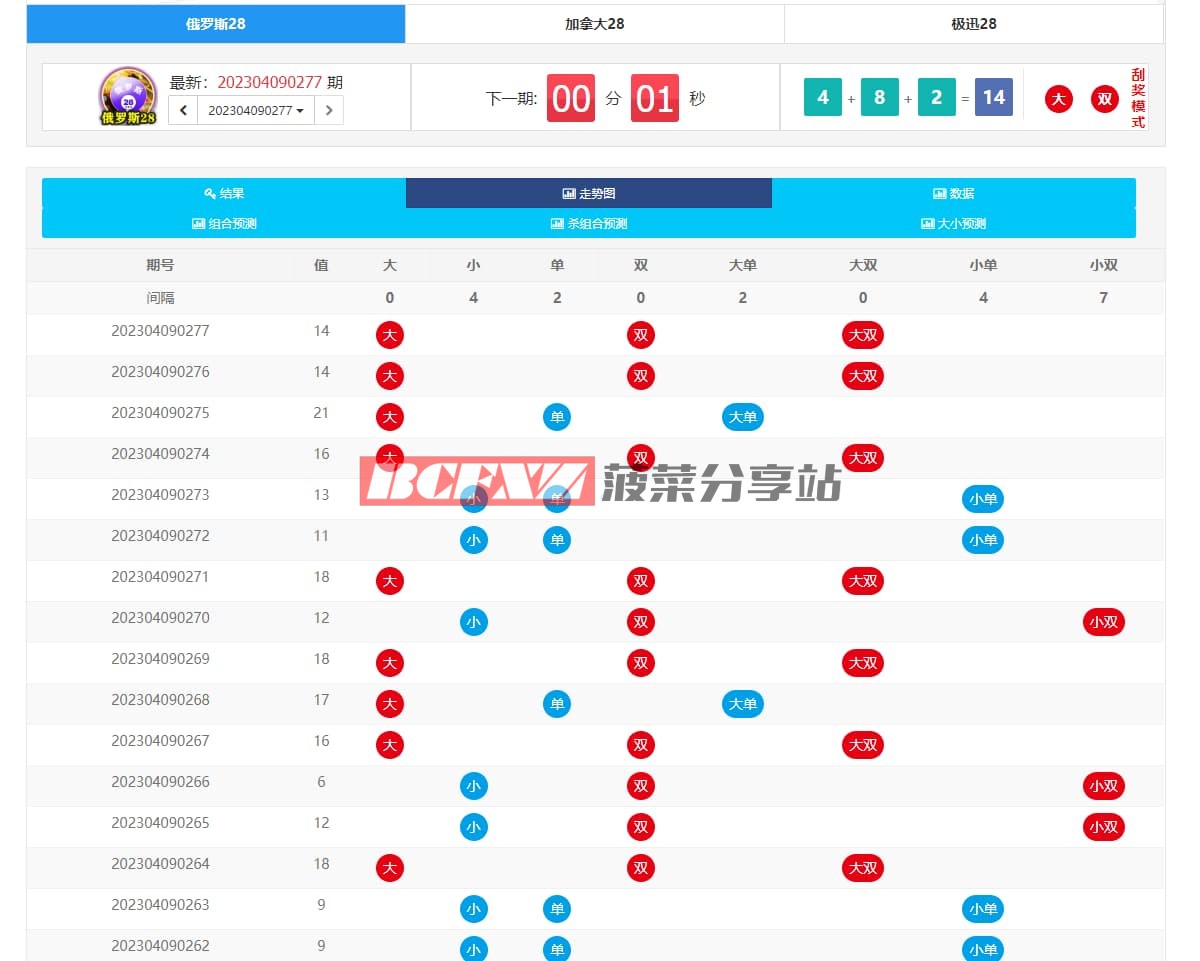Toggle the 刮奖模式 scratch mode
Screen dimensions: 1200x961
coord(1137,98)
